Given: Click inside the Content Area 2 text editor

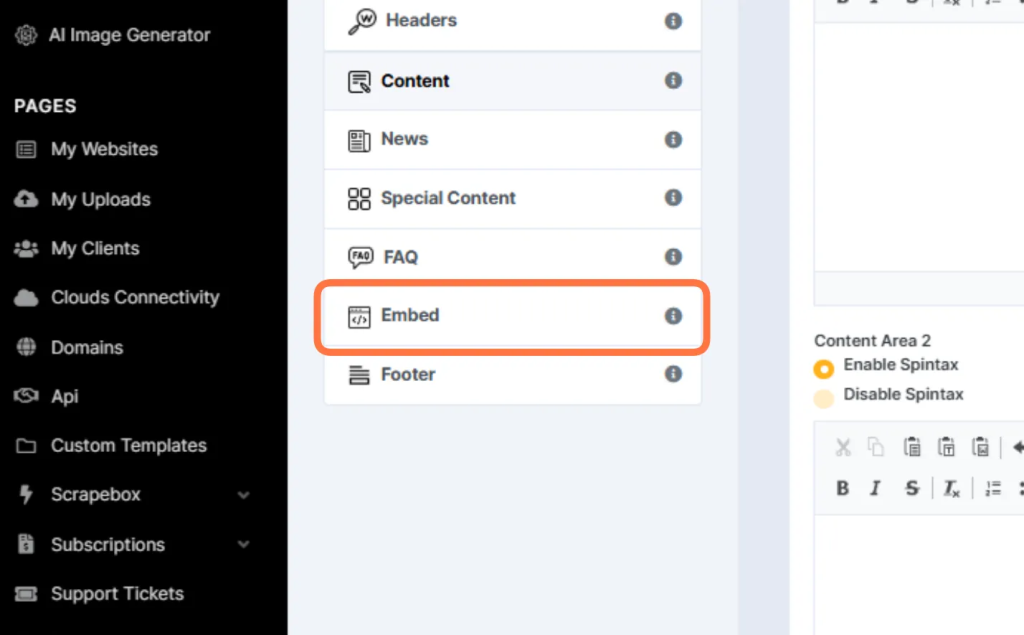Looking at the screenshot, I should [x=919, y=575].
